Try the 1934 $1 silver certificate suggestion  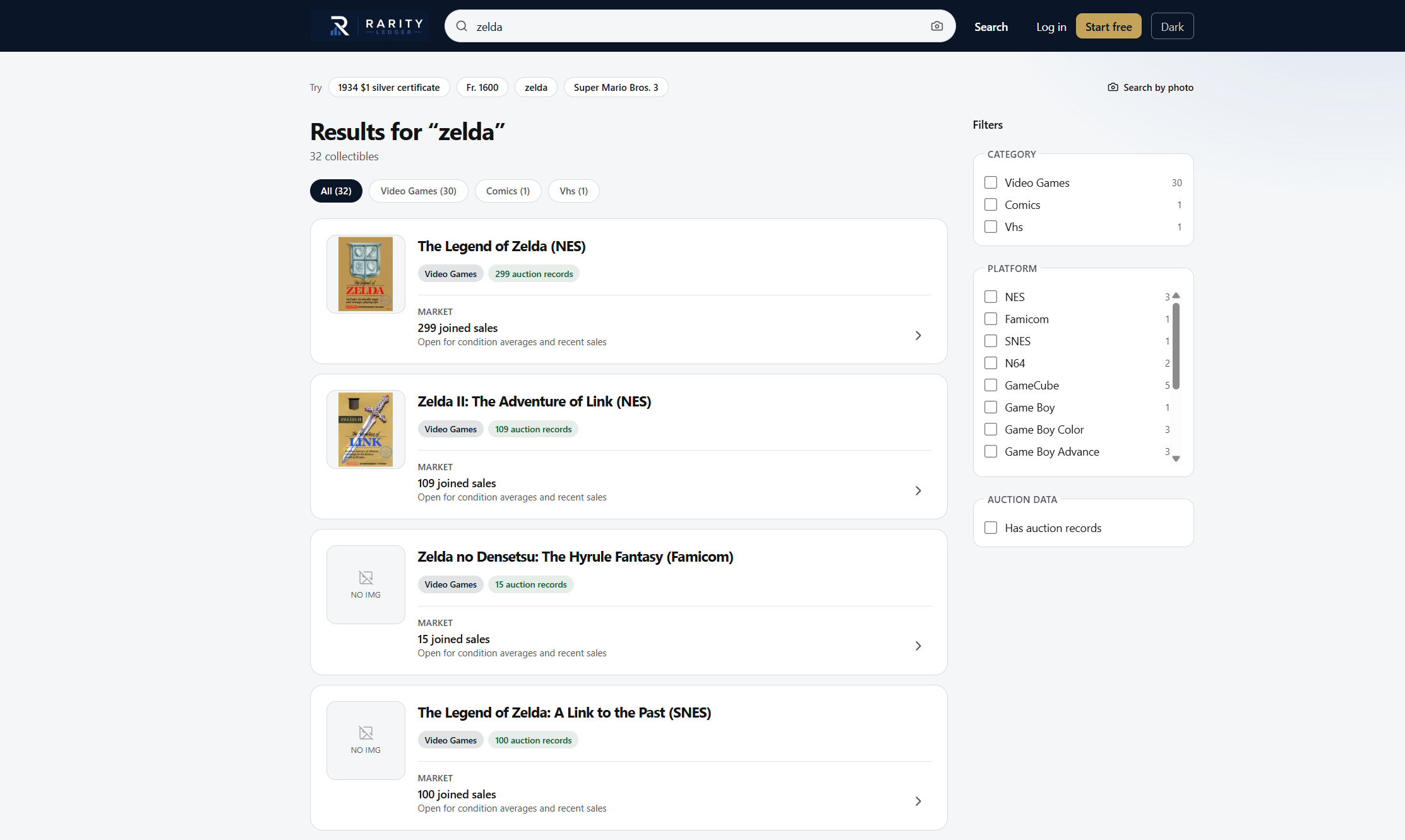[389, 87]
